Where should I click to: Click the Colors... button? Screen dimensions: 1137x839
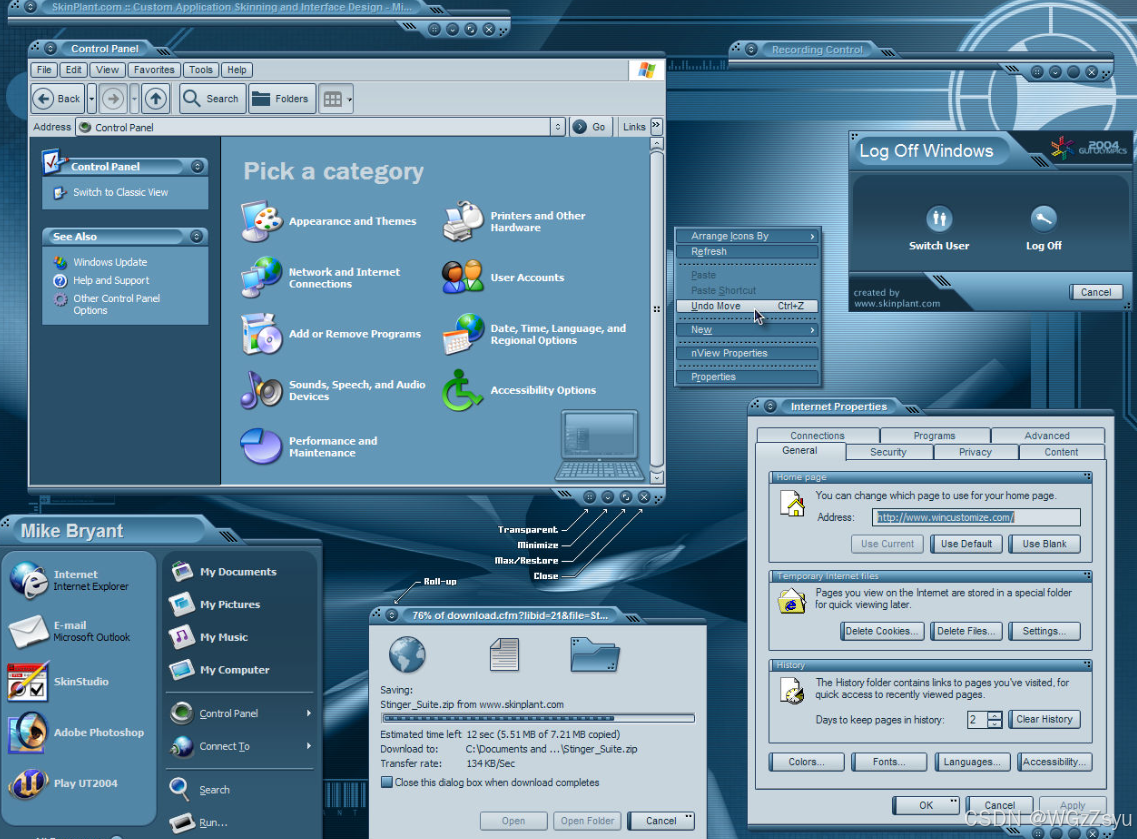(806, 762)
